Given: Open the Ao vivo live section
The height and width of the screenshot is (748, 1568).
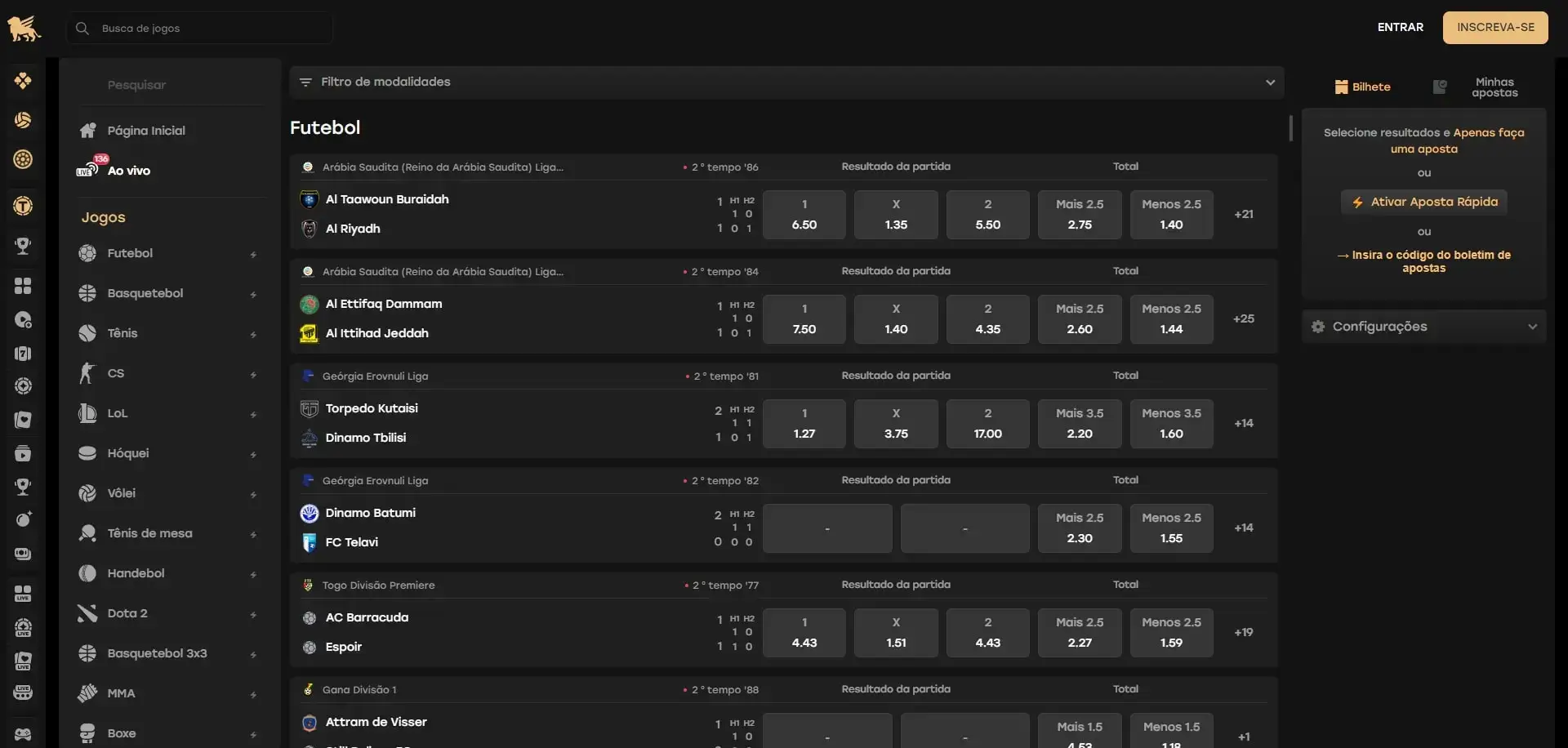Looking at the screenshot, I should pos(128,171).
